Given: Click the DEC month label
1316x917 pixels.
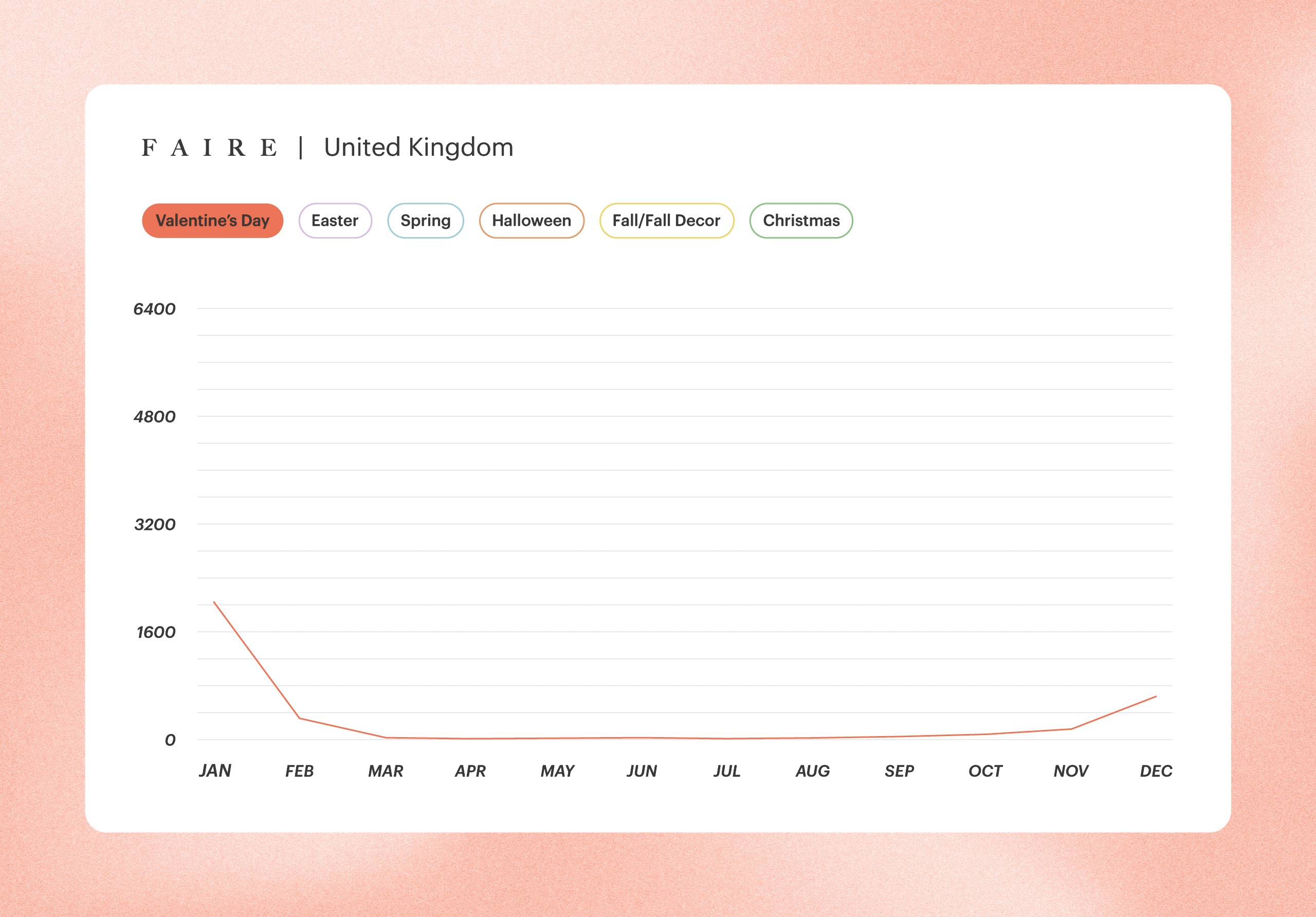Looking at the screenshot, I should point(1156,771).
